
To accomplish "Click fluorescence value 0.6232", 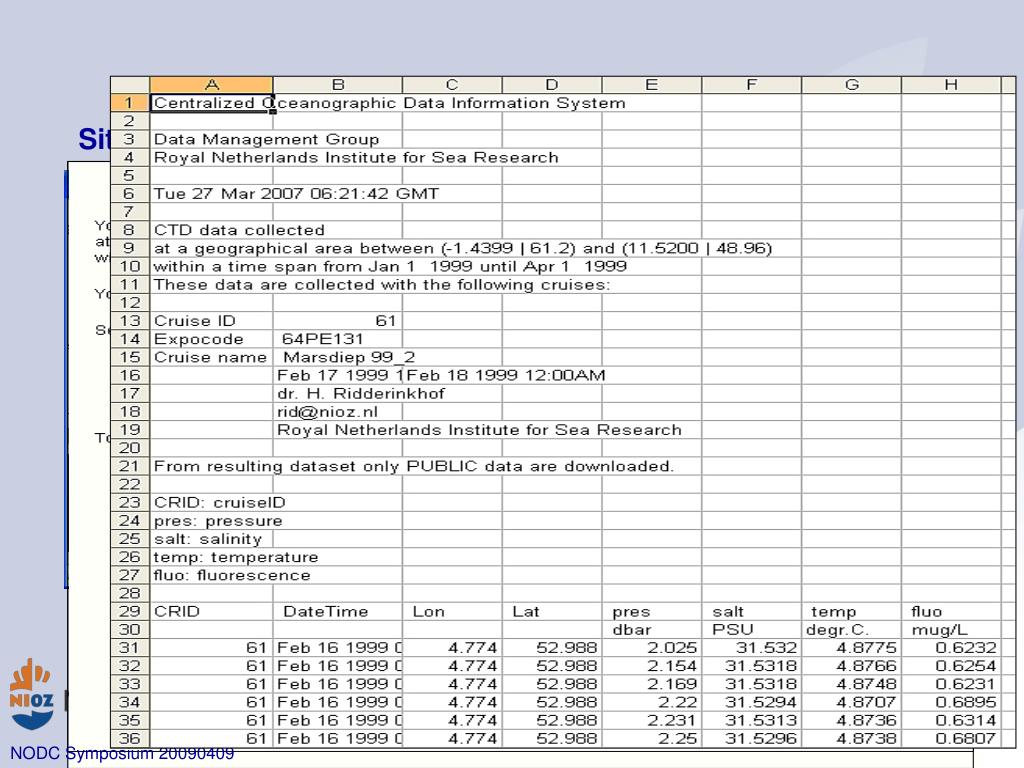I will pyautogui.click(x=966, y=648).
